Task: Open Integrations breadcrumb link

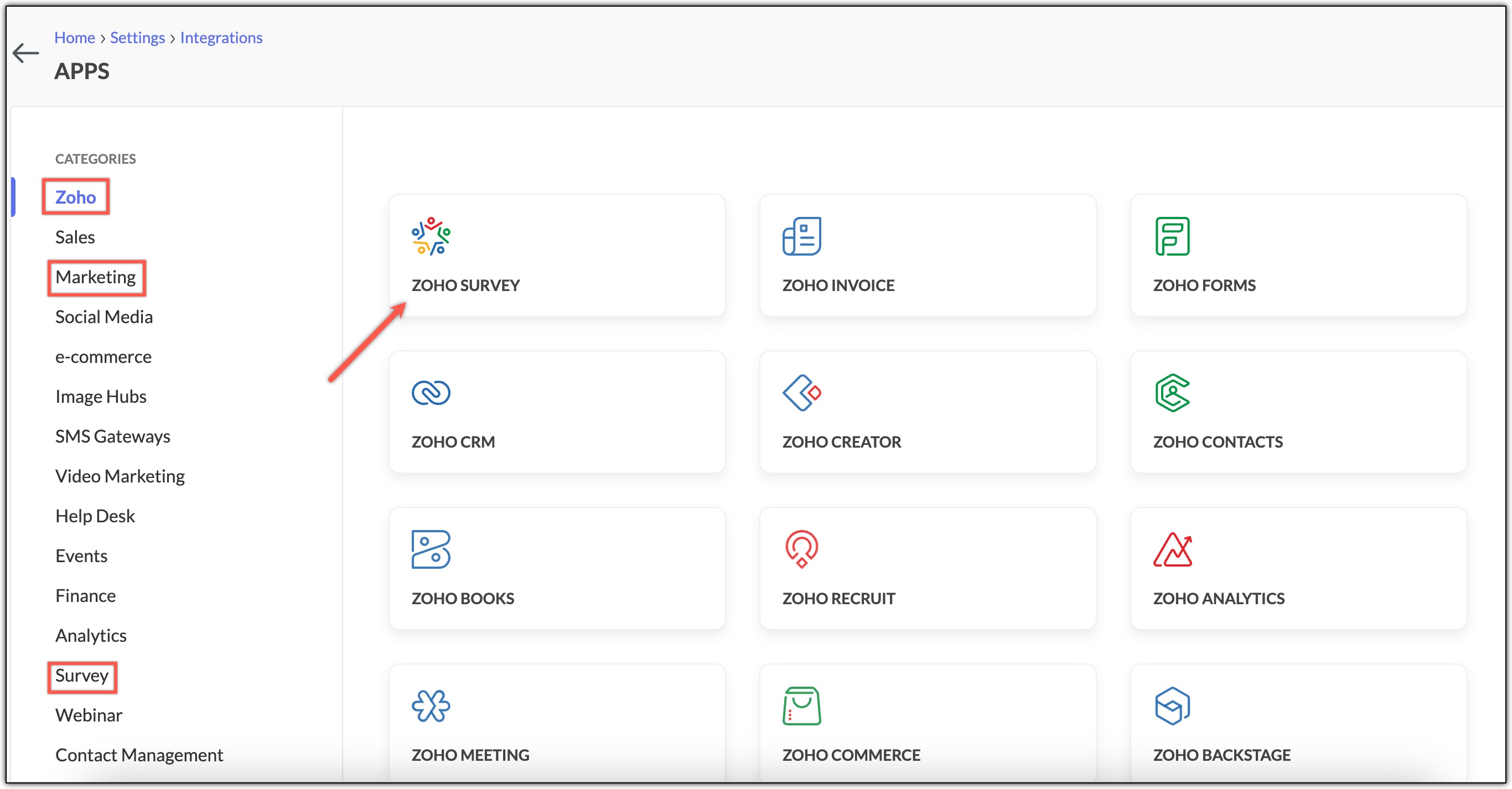Action: click(x=221, y=38)
